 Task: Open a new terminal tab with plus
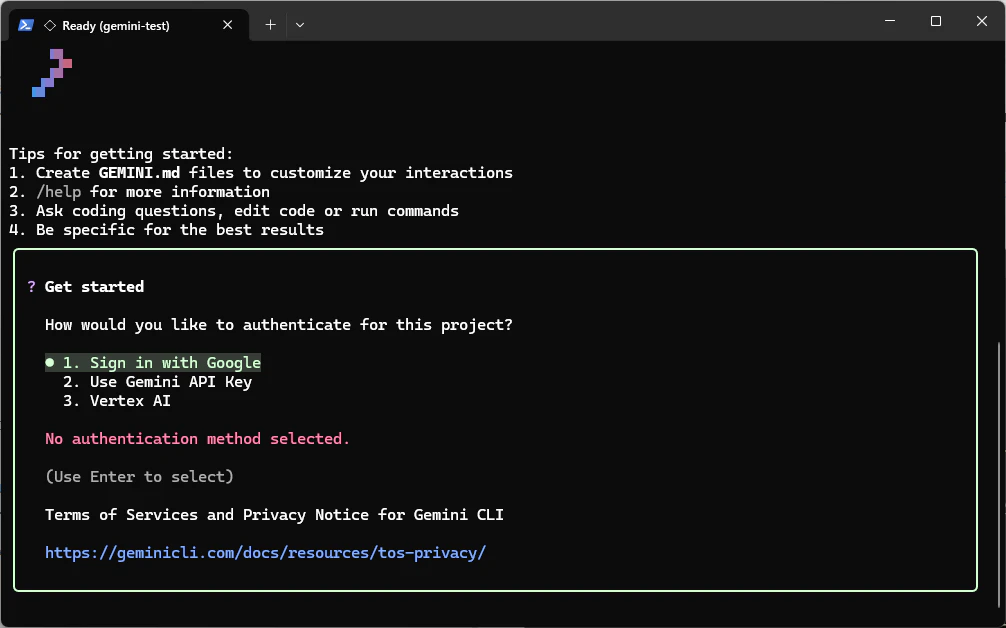[x=271, y=25]
